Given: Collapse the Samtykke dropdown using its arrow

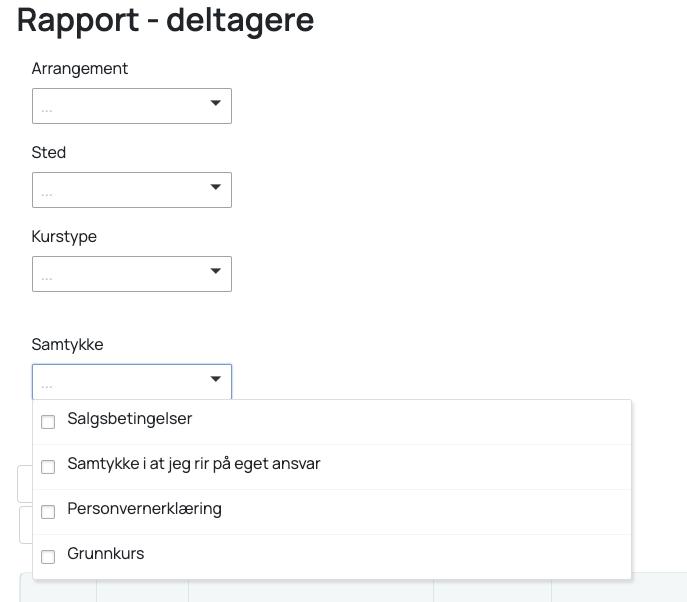Looking at the screenshot, I should [215, 380].
